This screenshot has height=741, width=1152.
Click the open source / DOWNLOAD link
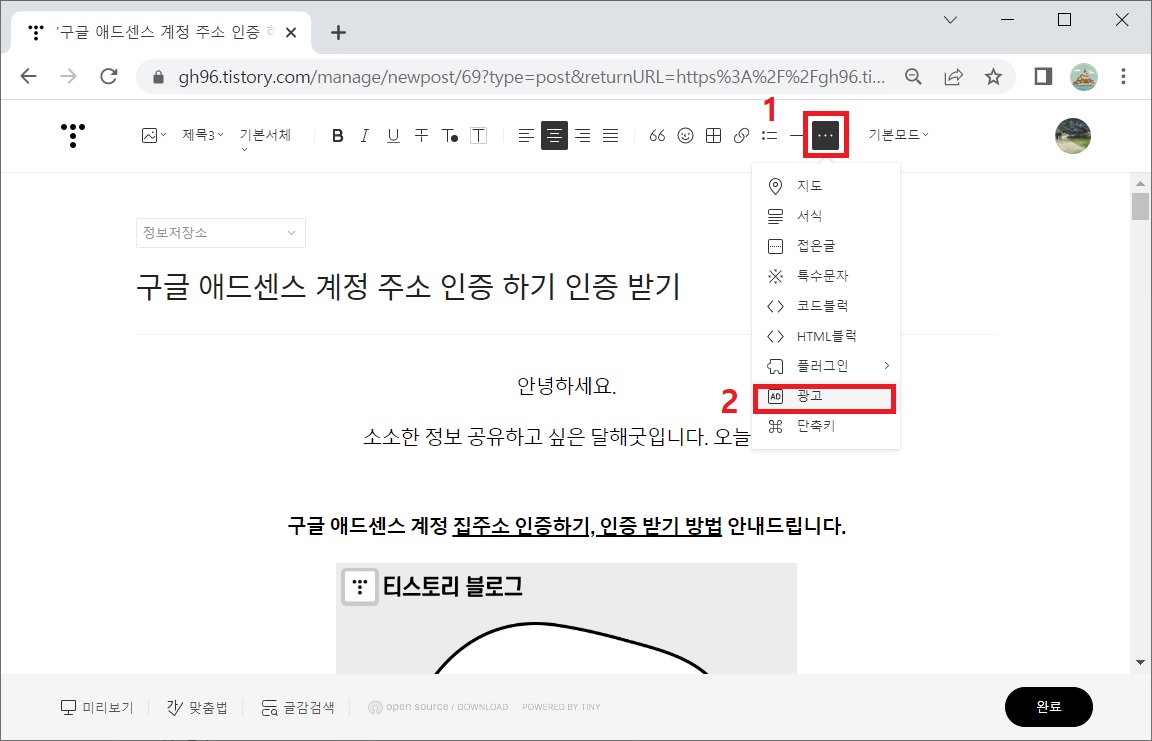pos(438,707)
